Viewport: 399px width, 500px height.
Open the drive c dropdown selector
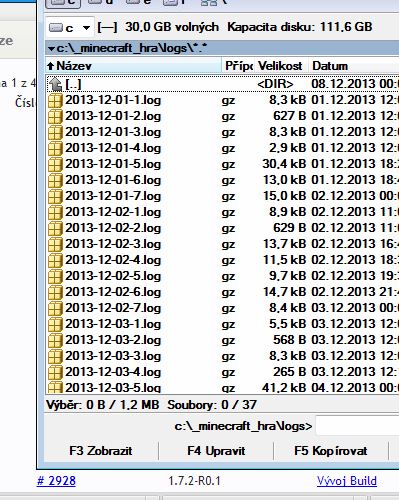(70, 28)
